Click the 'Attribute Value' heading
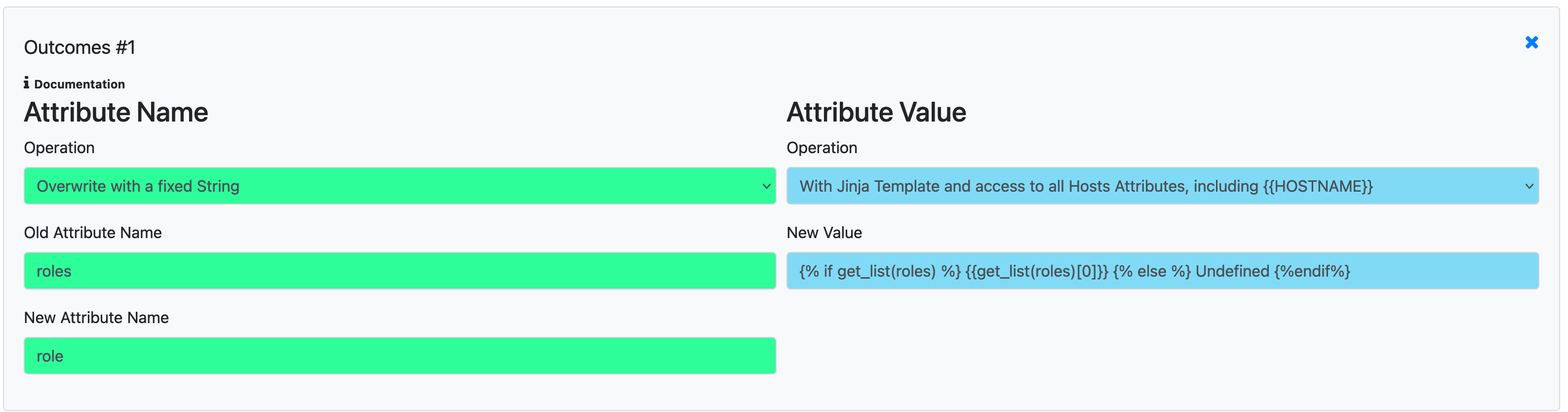Screen dimensions: 1568x412 [x=876, y=113]
